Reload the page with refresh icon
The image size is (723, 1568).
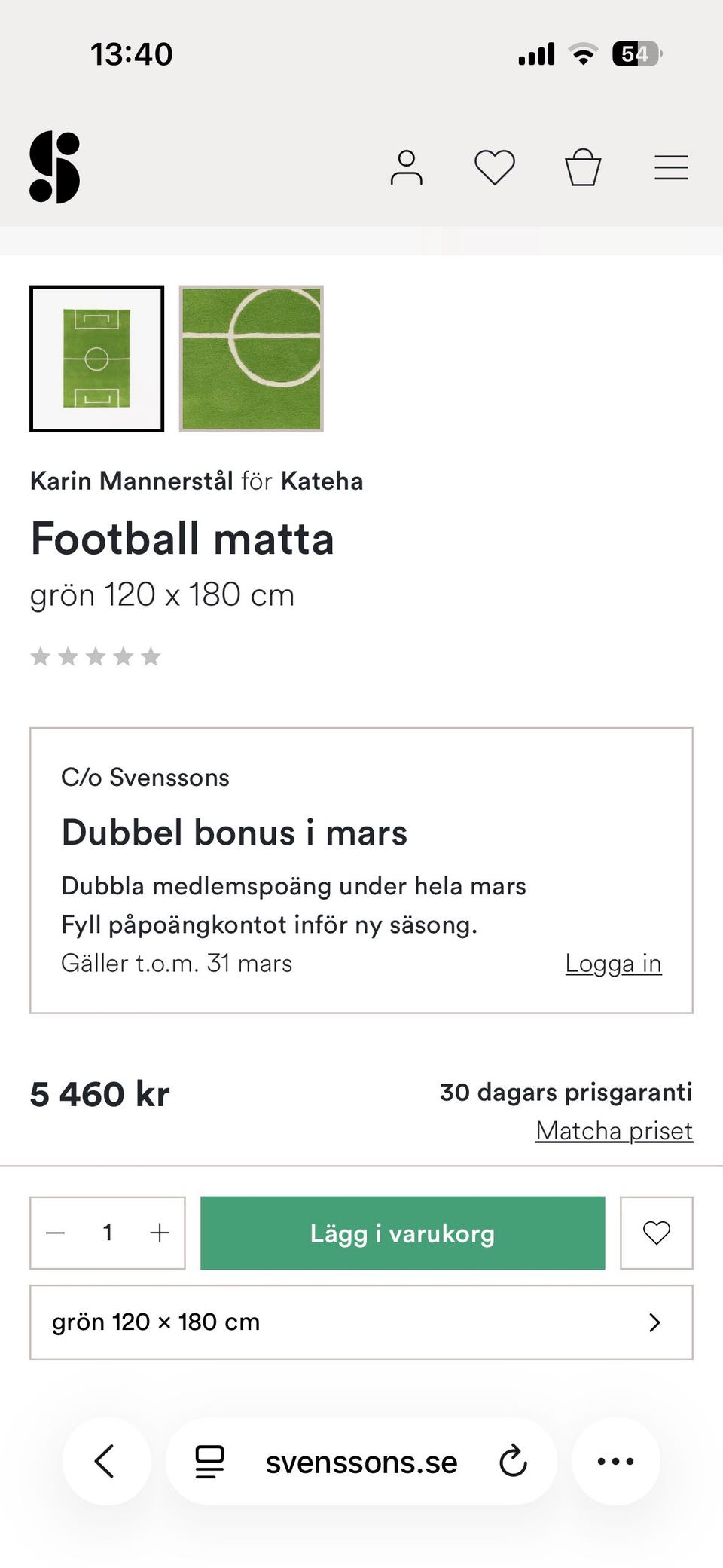513,1462
